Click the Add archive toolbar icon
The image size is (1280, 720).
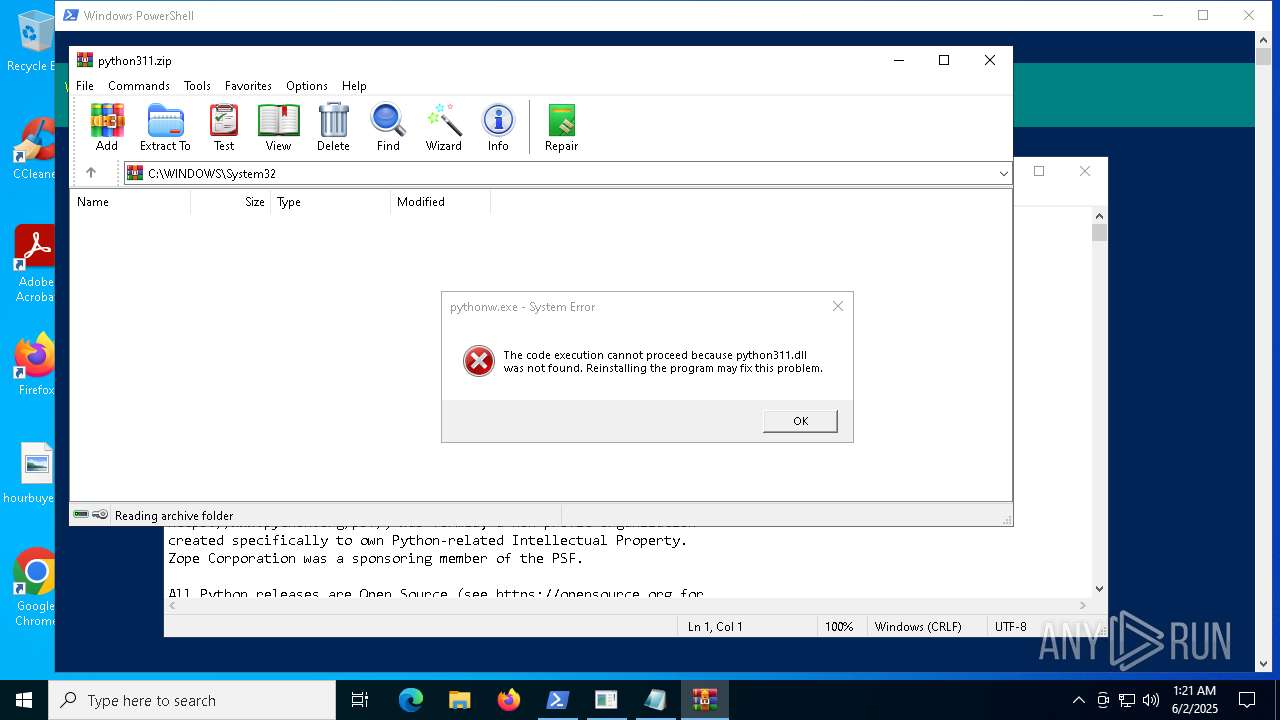[107, 127]
